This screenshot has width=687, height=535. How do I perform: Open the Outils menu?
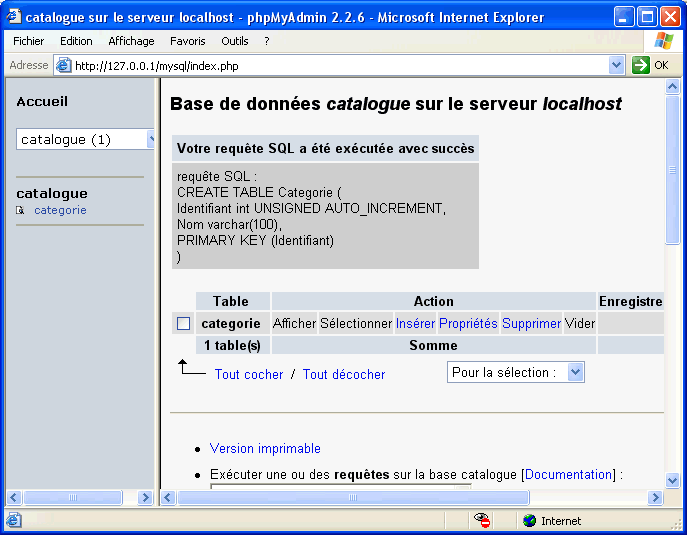click(235, 41)
